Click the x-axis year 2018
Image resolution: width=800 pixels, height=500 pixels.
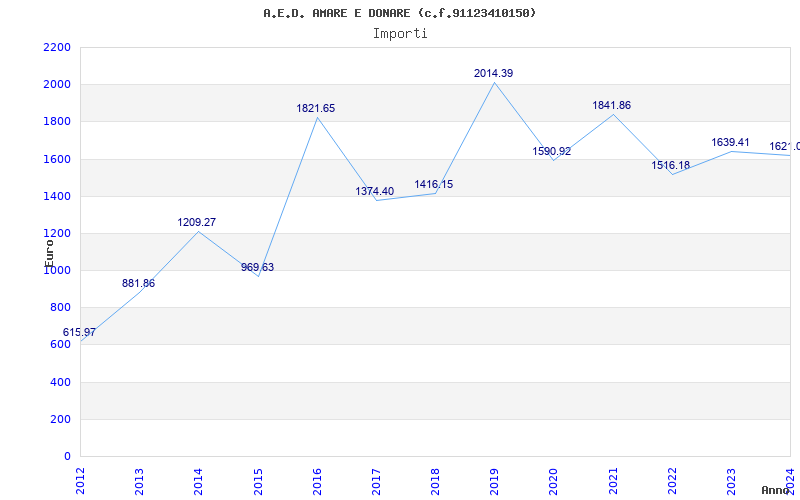point(435,481)
